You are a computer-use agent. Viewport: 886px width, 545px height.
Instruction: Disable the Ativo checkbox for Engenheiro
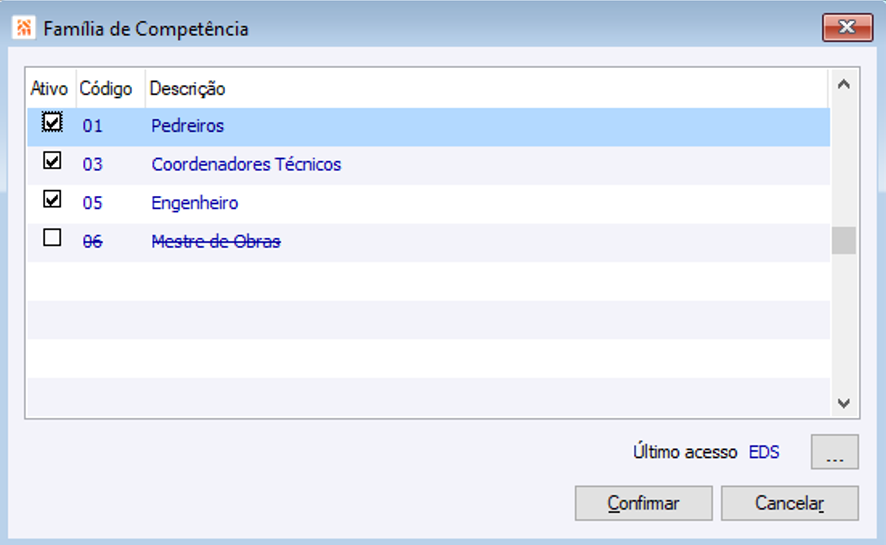click(52, 200)
